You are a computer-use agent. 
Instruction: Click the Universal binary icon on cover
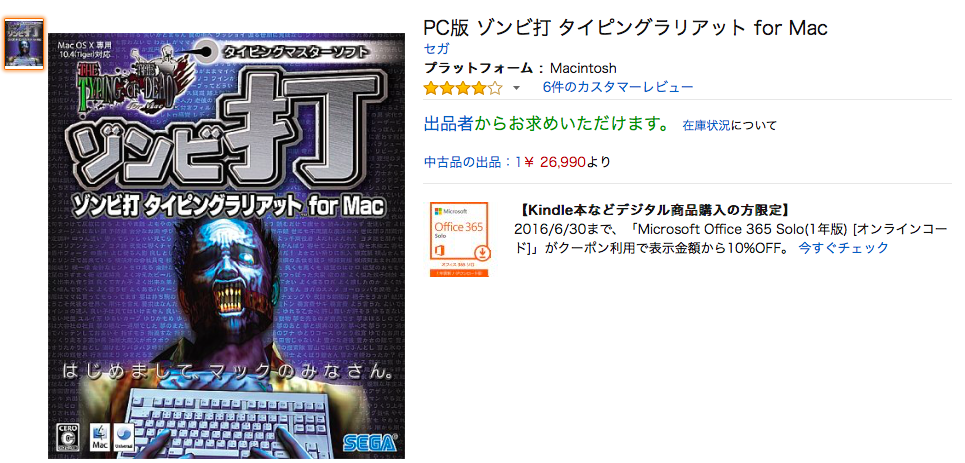click(x=124, y=437)
